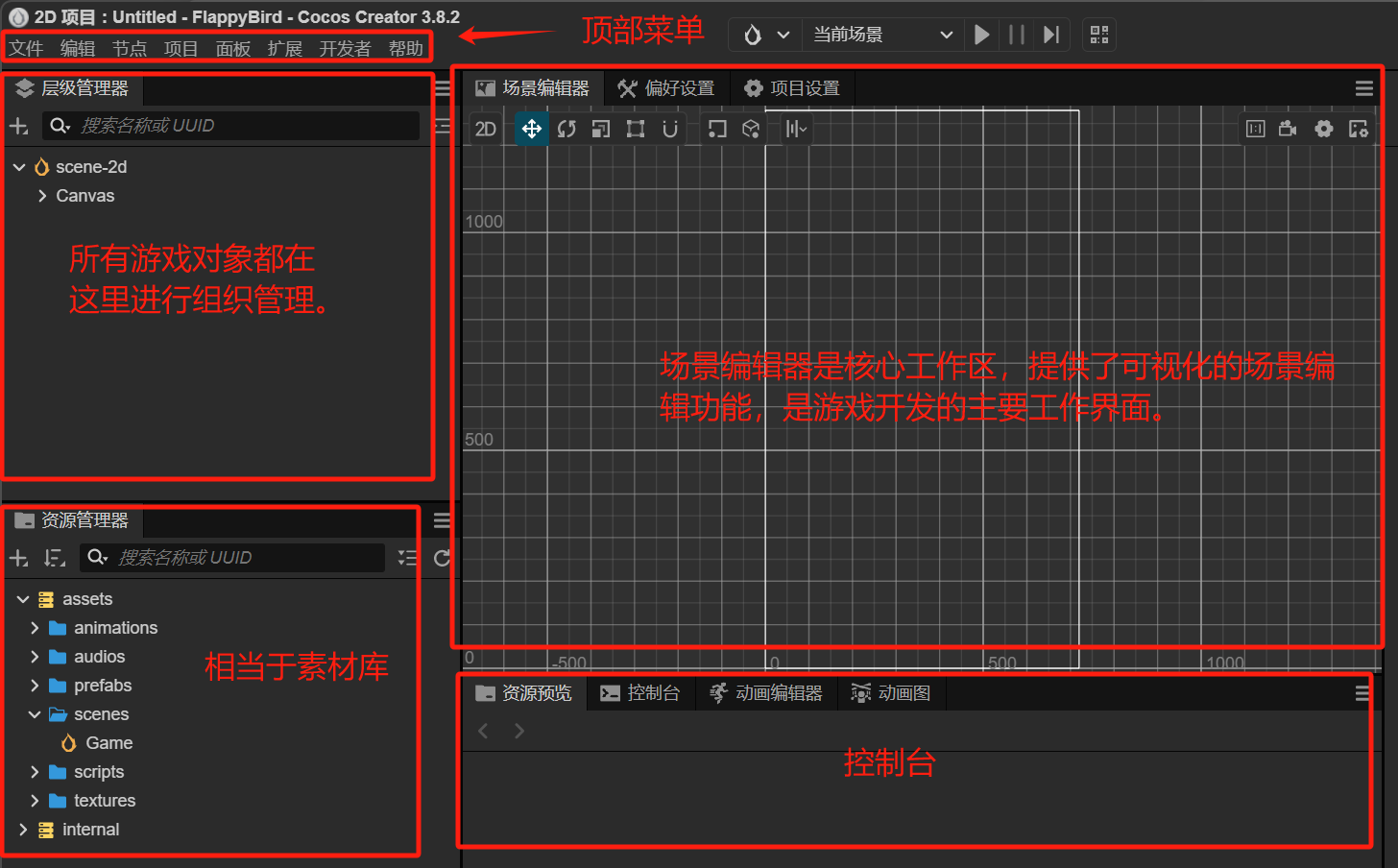
Task: Refresh the assets panel
Action: pos(442,558)
